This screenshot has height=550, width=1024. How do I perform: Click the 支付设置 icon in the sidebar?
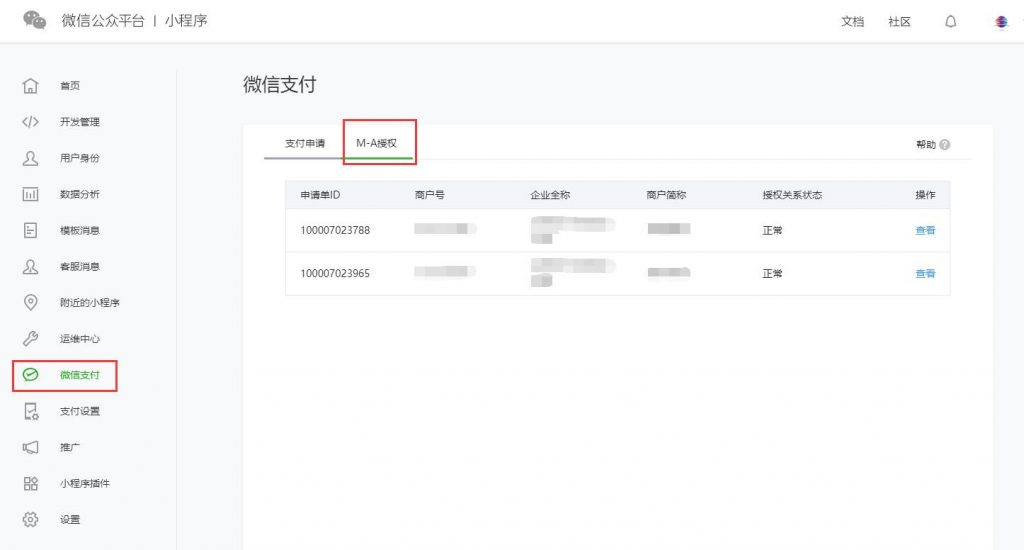[x=31, y=411]
